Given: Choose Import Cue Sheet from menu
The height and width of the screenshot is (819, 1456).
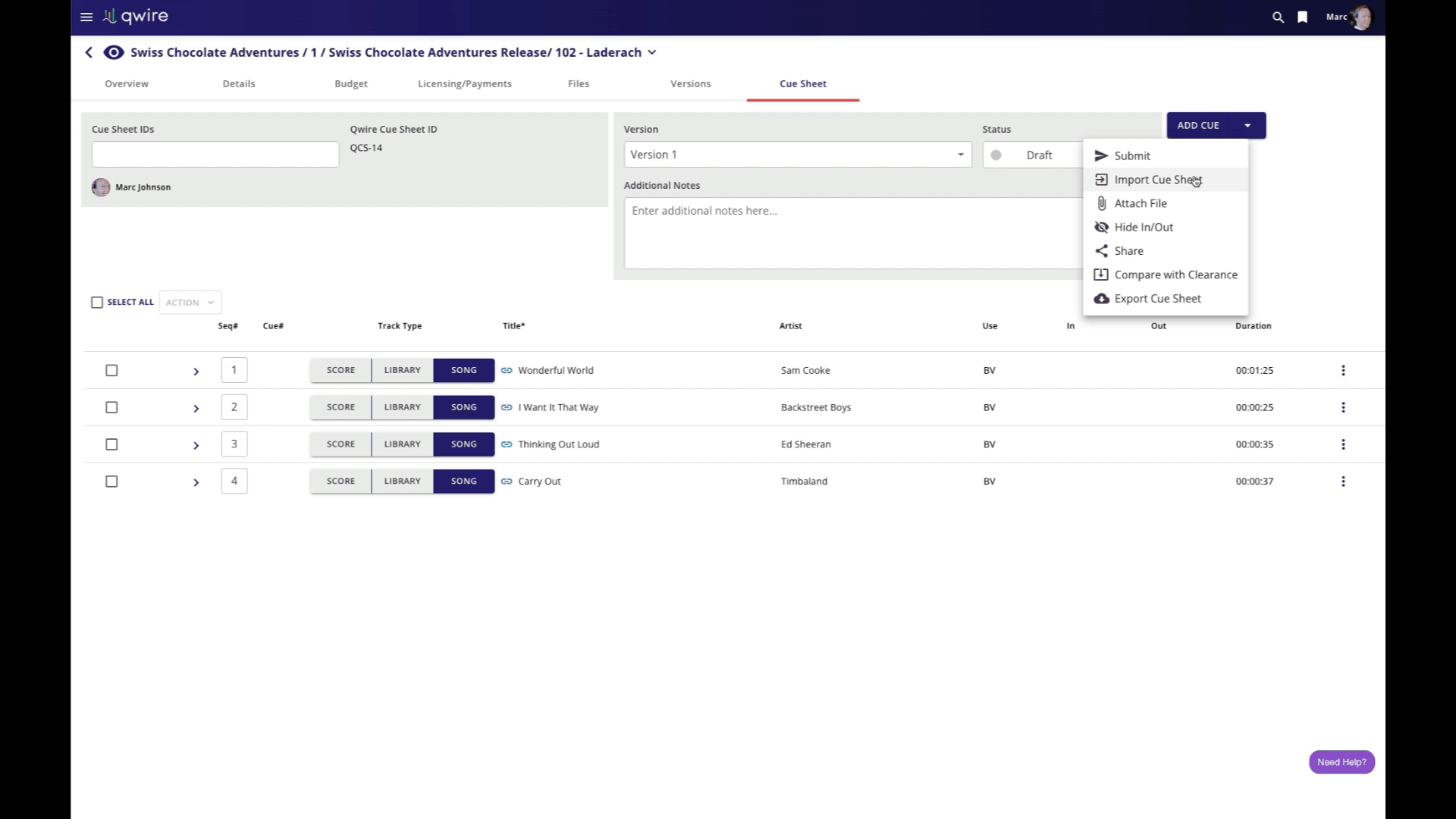Looking at the screenshot, I should point(1157,180).
